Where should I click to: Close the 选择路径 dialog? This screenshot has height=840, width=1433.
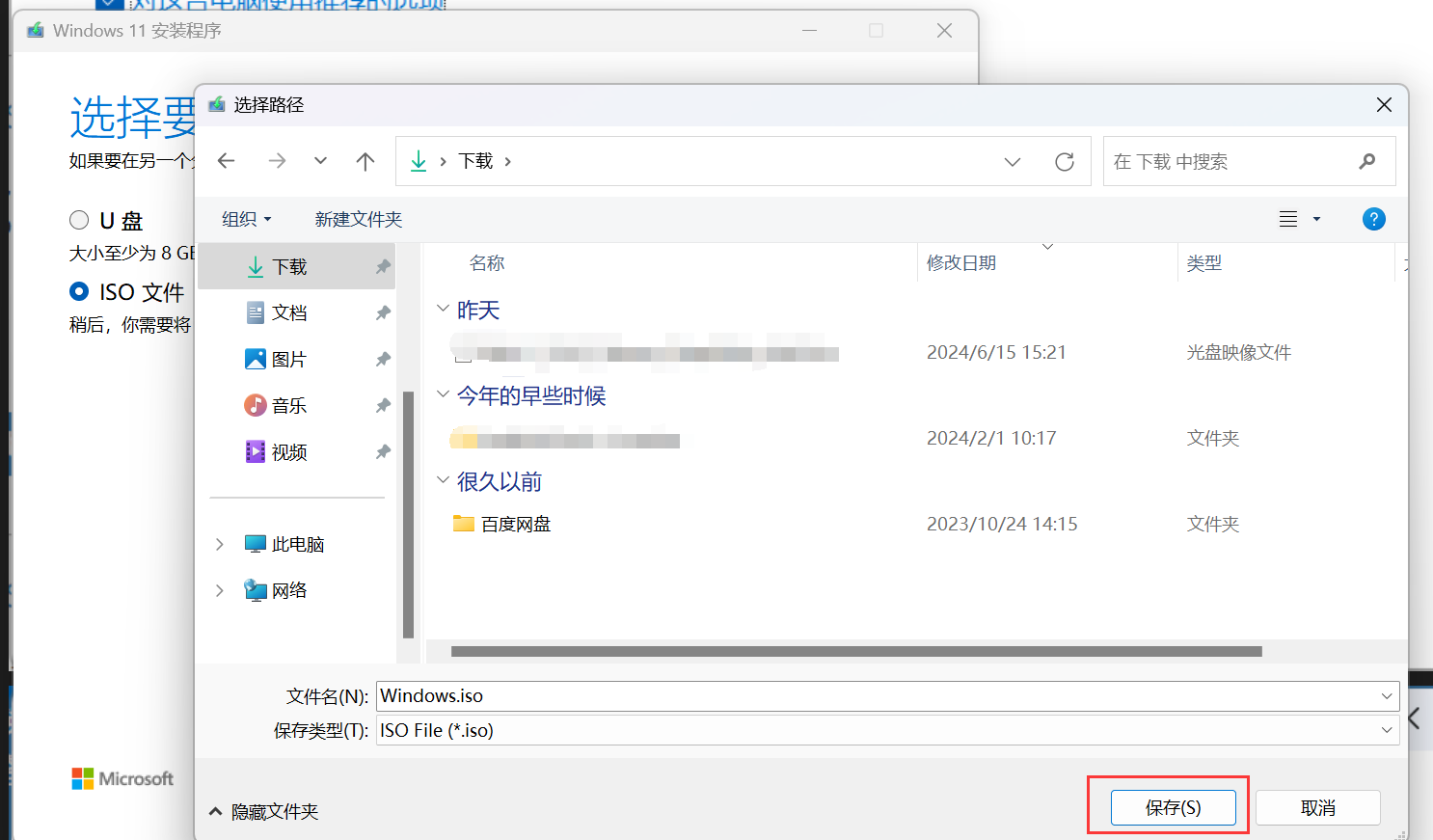[1384, 104]
